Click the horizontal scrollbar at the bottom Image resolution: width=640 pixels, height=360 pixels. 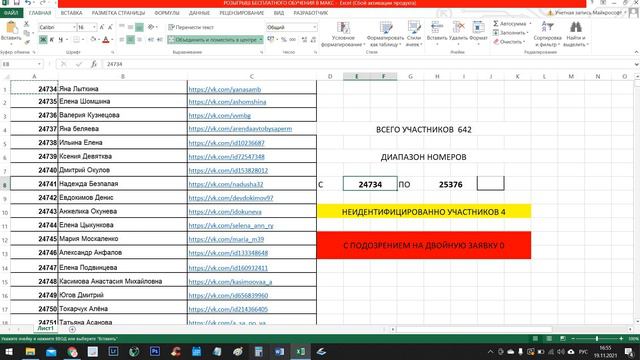pyautogui.click(x=473, y=329)
